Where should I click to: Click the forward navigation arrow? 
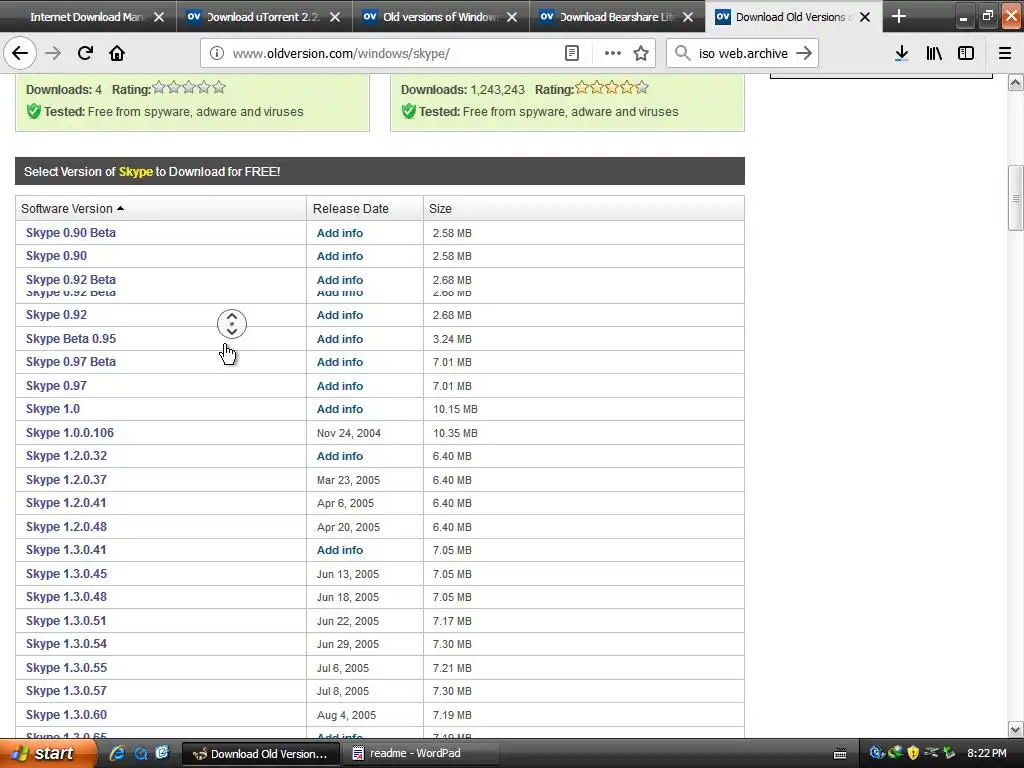coord(53,53)
